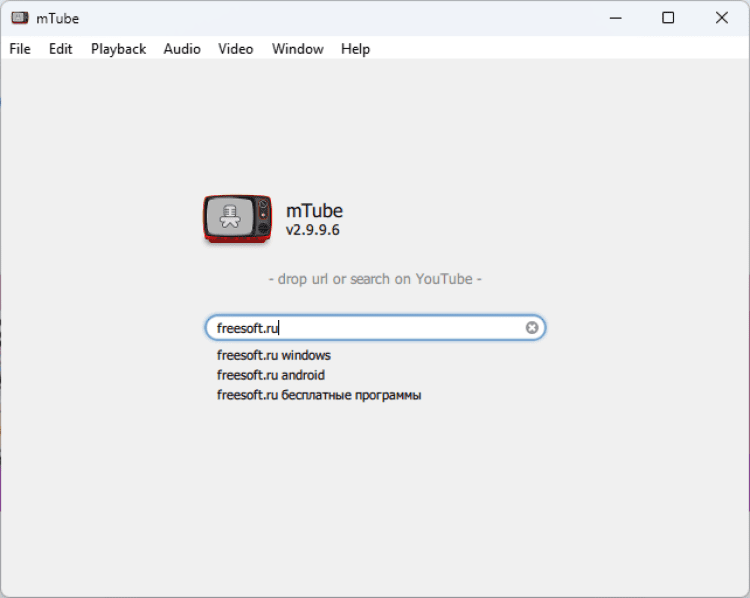Open the Video menu

coord(235,49)
